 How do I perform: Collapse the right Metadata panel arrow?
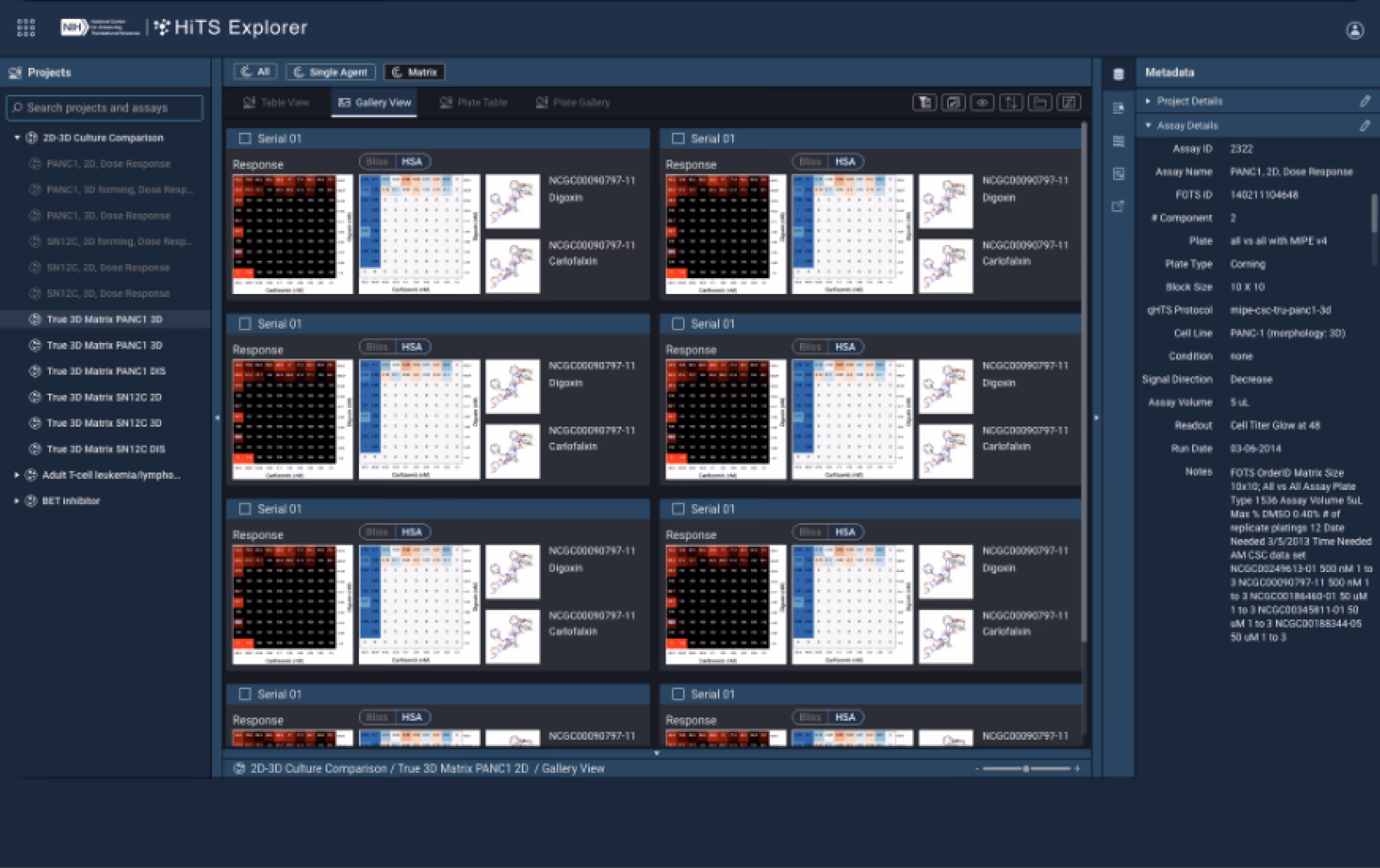pos(1096,418)
